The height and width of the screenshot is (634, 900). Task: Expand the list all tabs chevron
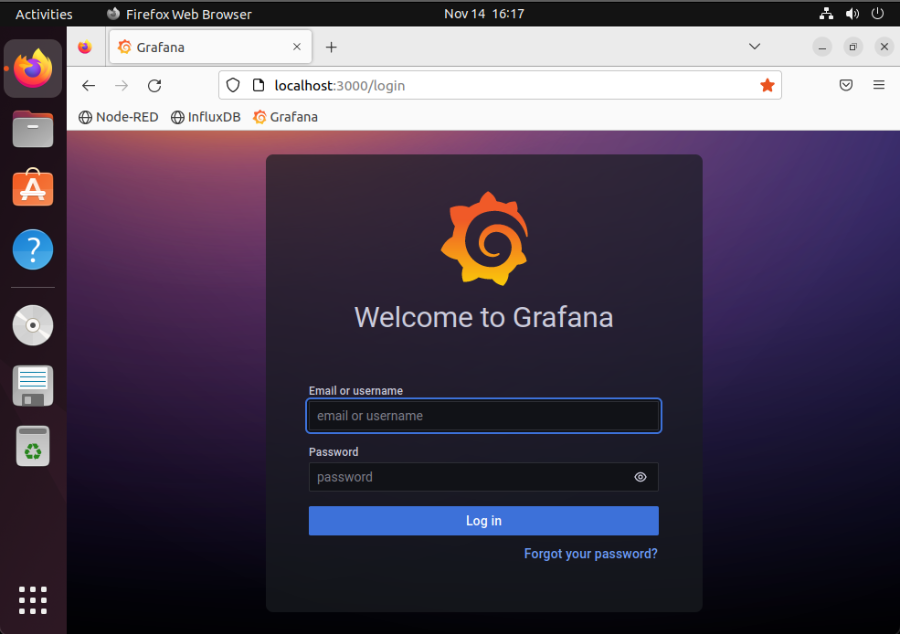click(x=755, y=46)
